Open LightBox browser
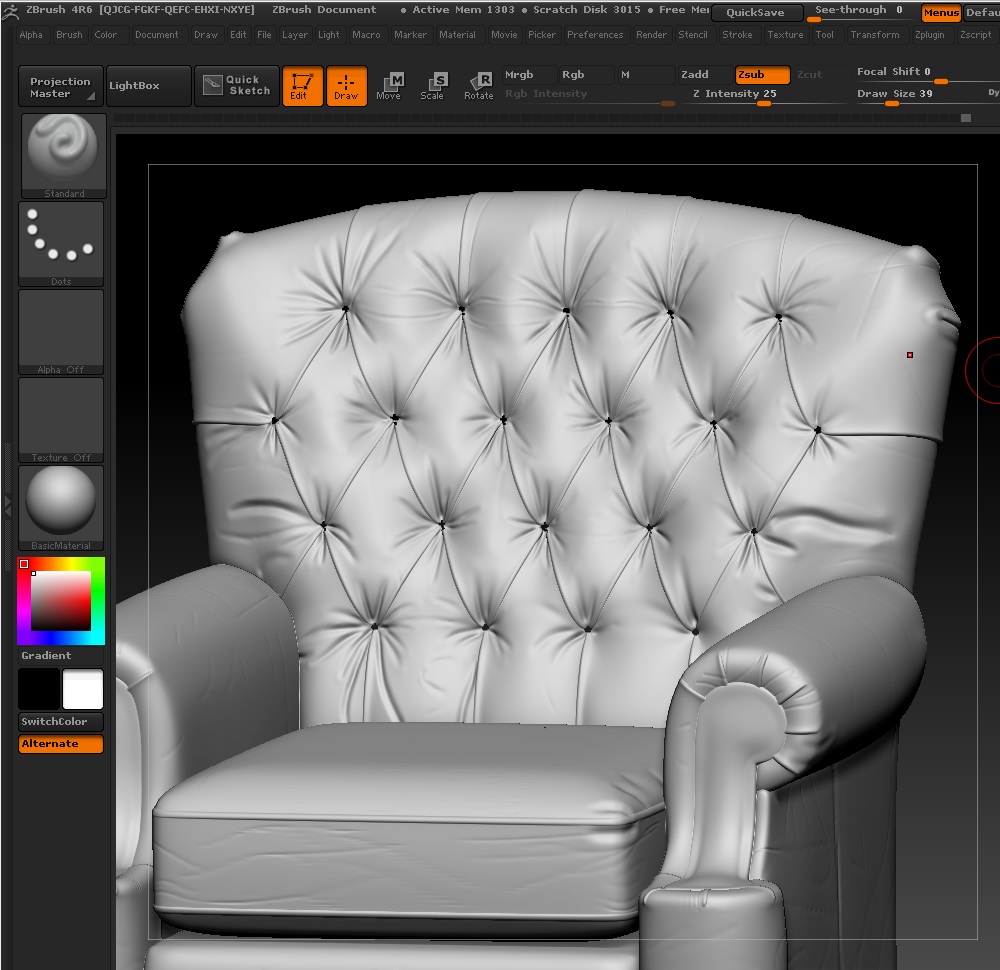 point(147,86)
